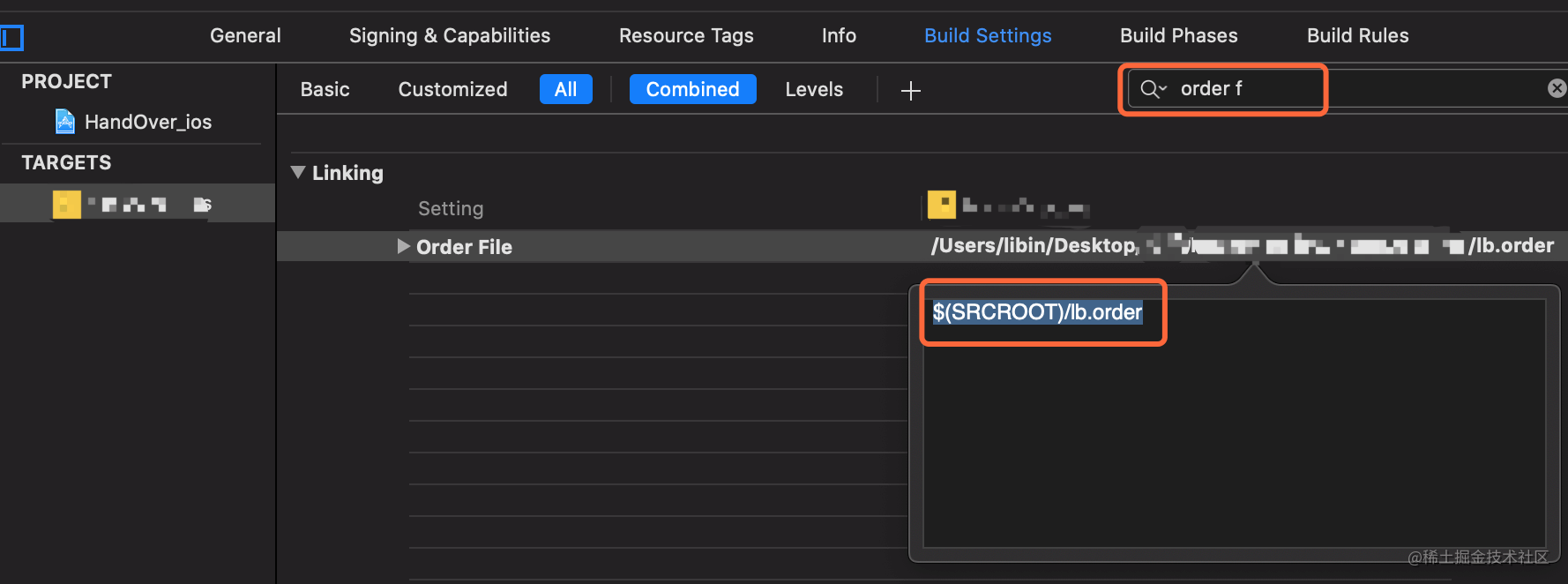Click the plus icon to add build setting

tap(910, 90)
